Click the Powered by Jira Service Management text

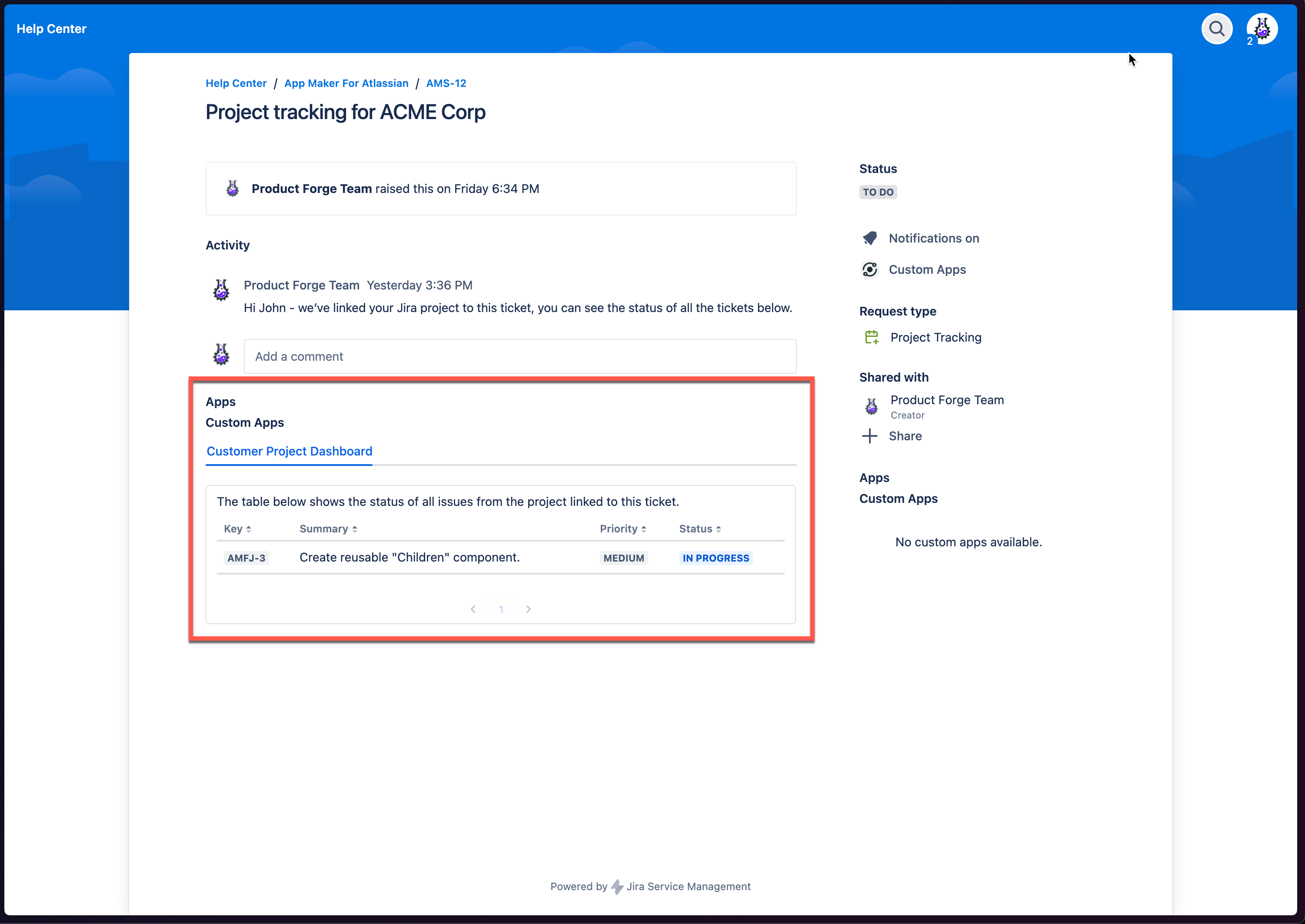coord(650,887)
